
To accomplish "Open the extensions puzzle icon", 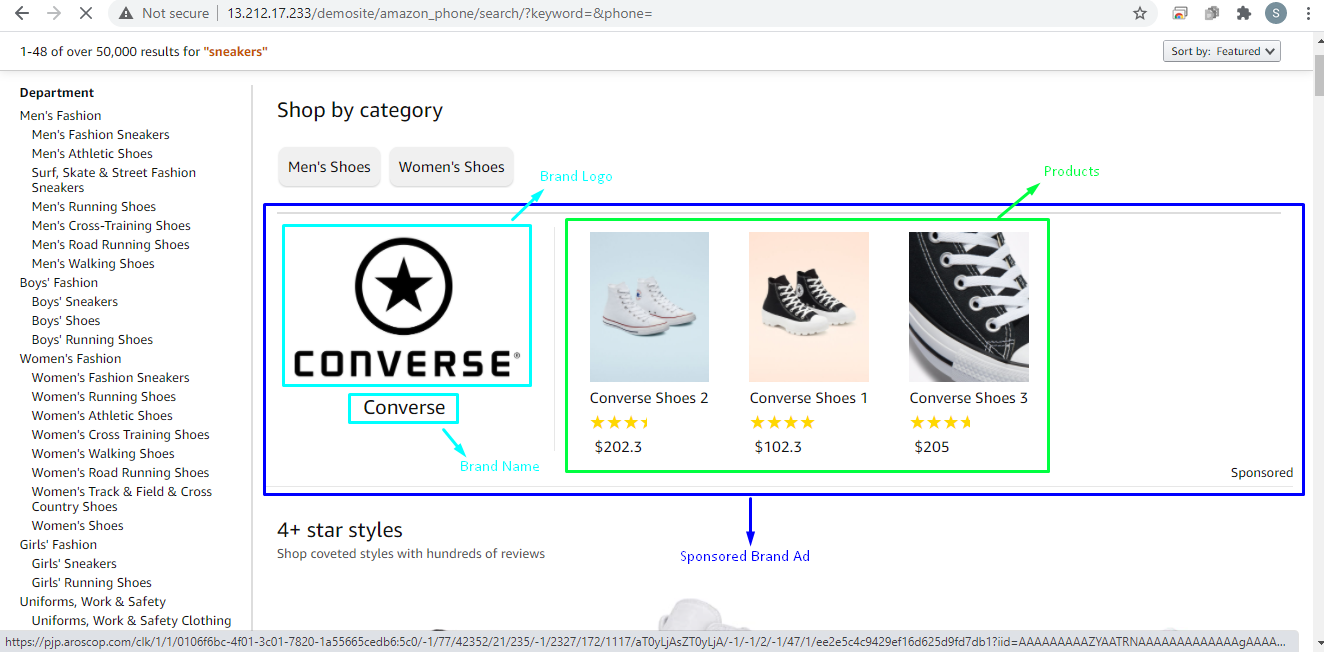I will pyautogui.click(x=1244, y=14).
